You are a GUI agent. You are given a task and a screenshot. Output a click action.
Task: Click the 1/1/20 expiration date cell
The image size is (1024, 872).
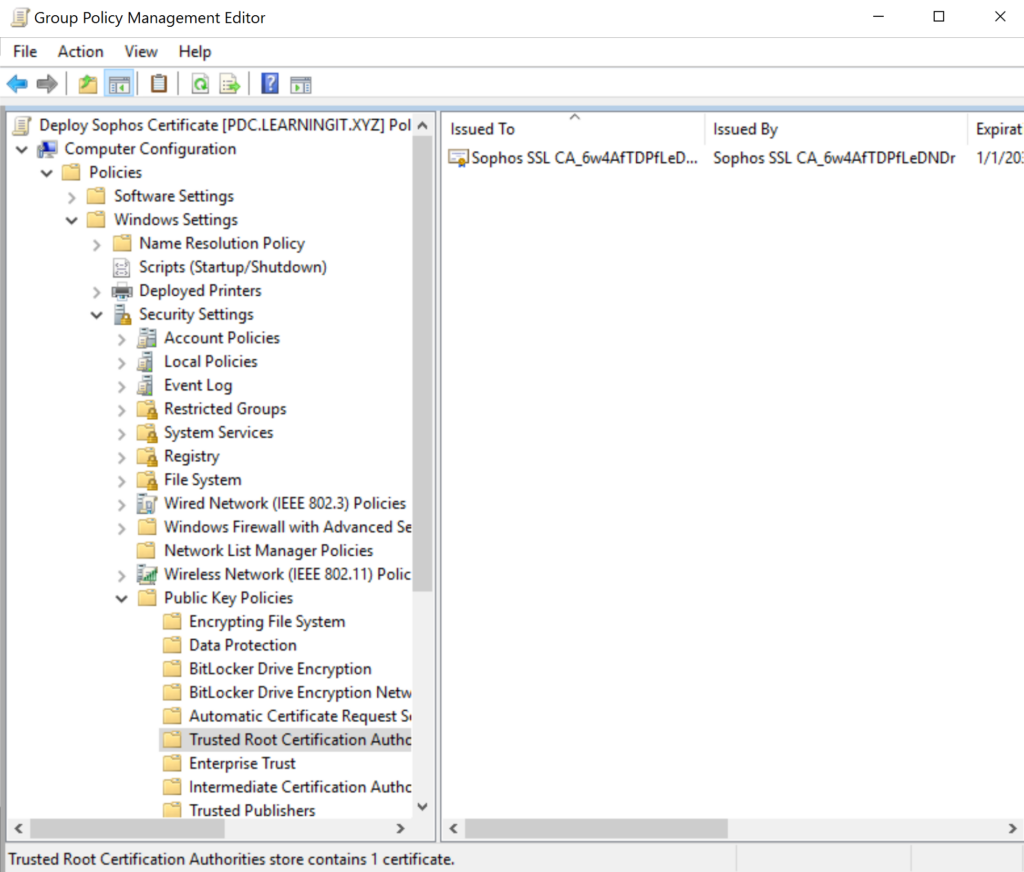(999, 158)
